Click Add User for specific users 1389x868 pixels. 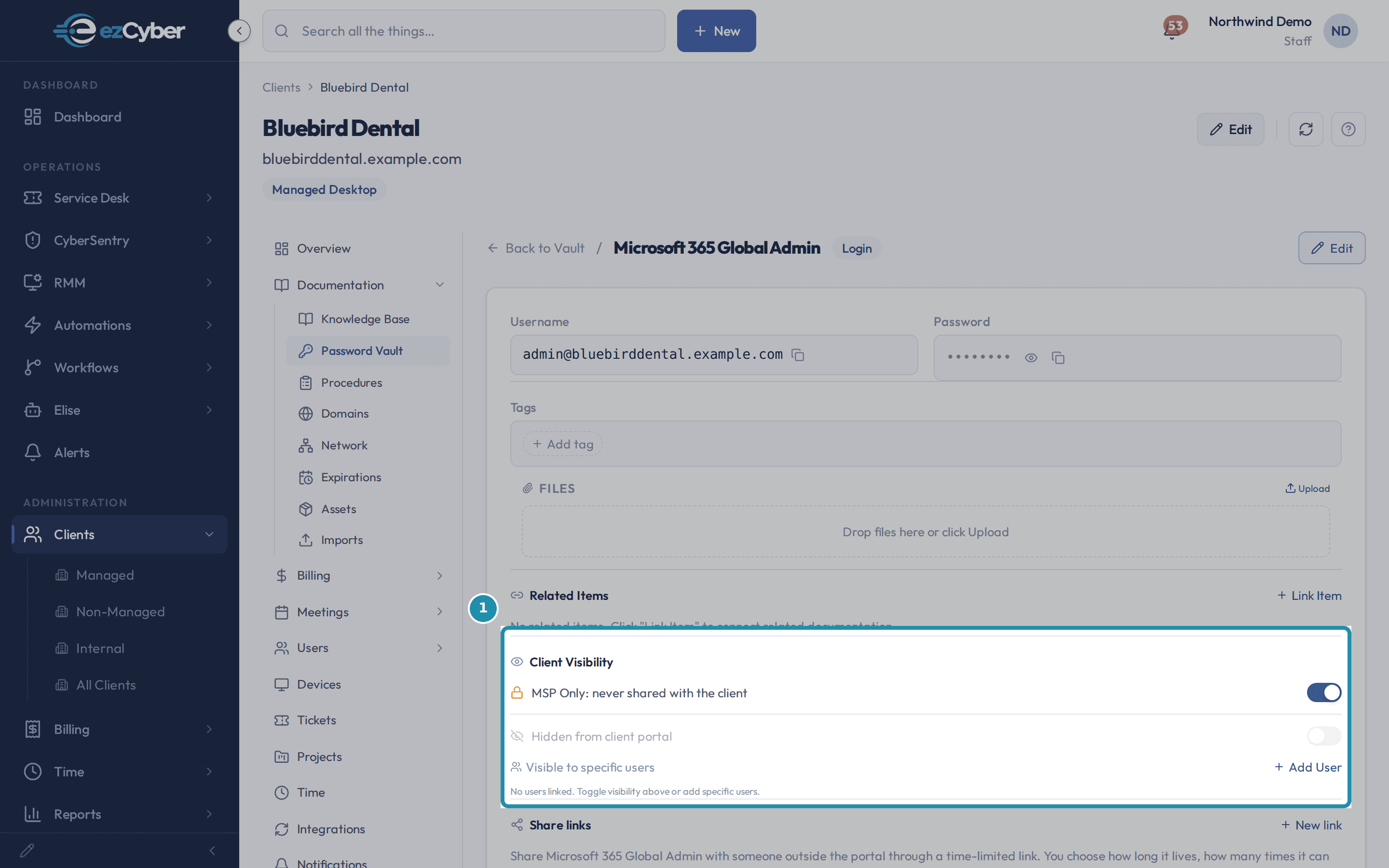[1308, 767]
